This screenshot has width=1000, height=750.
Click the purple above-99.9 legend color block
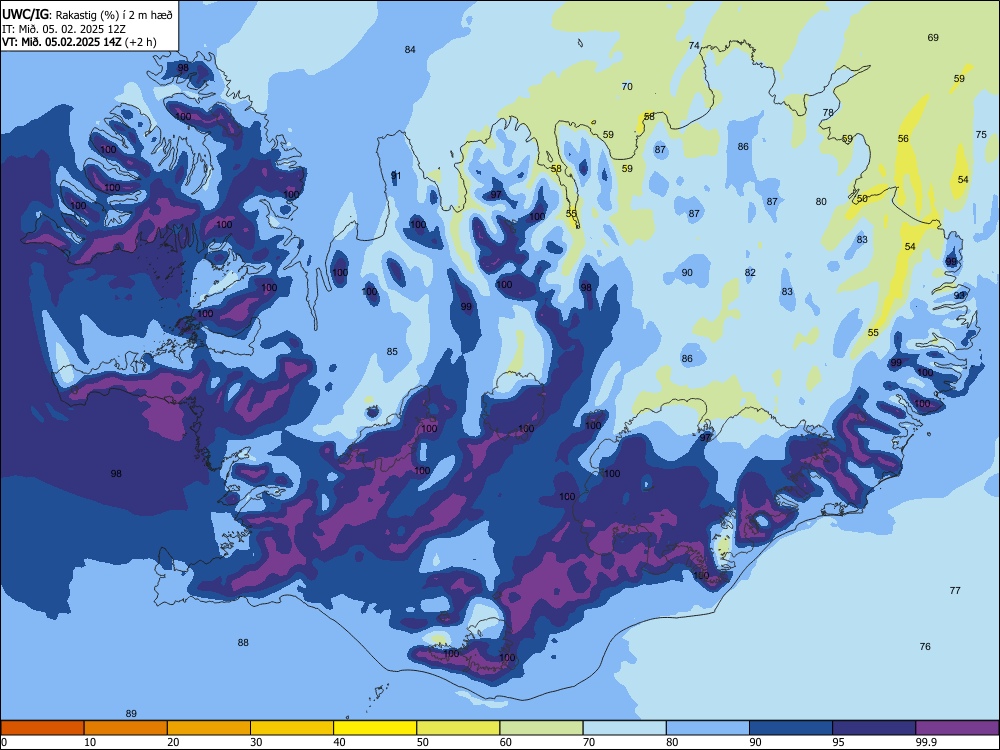[x=957, y=728]
